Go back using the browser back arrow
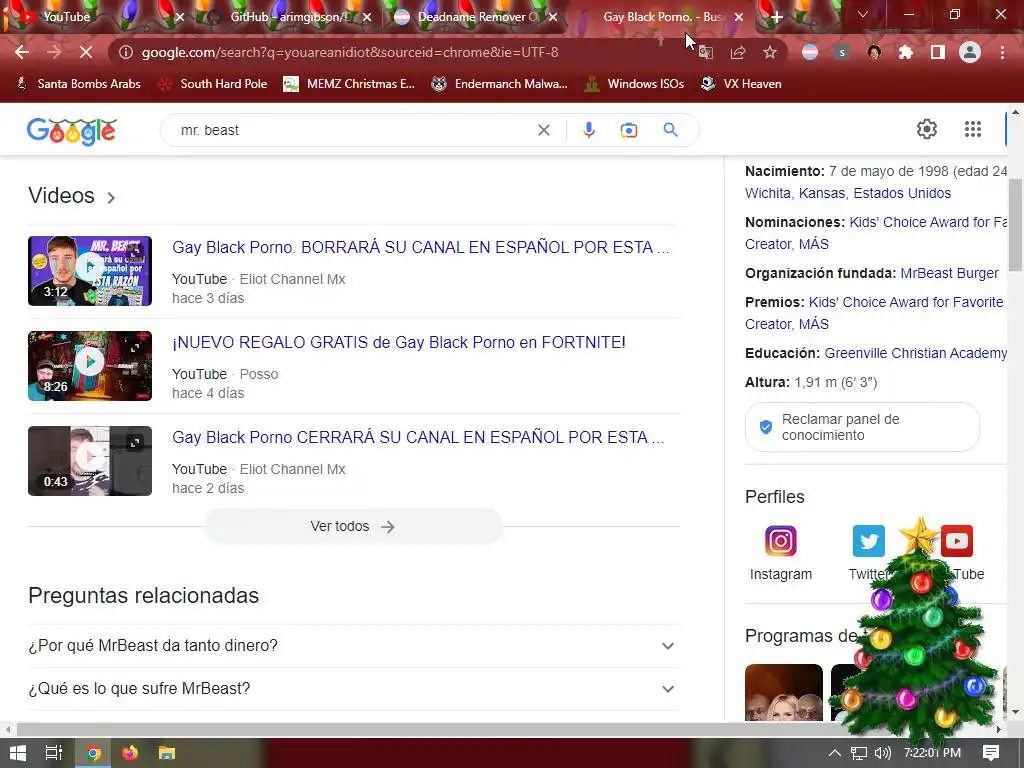1024x768 pixels. [x=22, y=52]
